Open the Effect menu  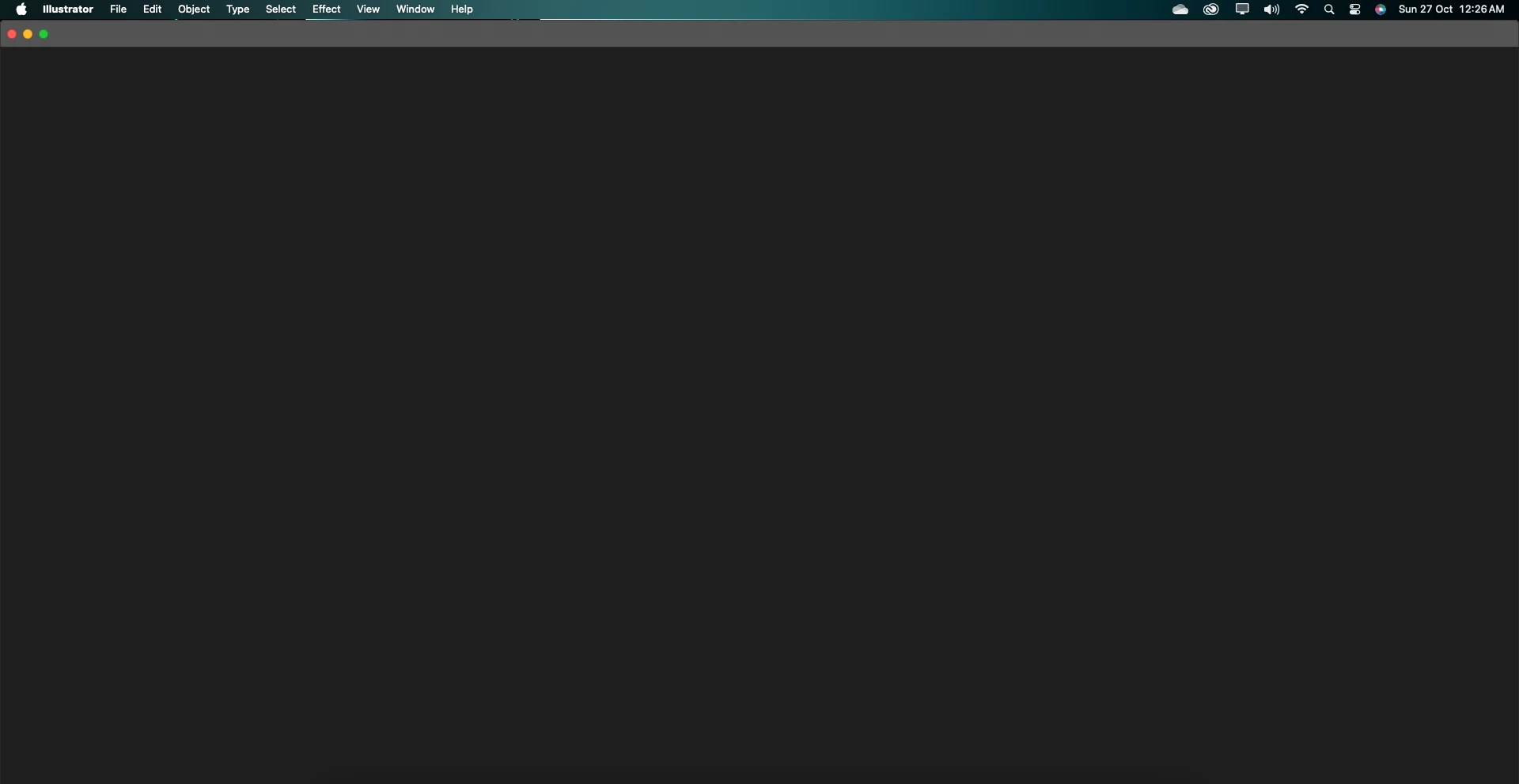coord(327,9)
